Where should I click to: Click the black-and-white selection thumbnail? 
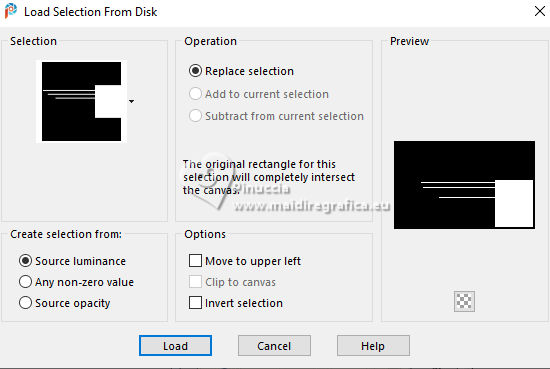[81, 101]
